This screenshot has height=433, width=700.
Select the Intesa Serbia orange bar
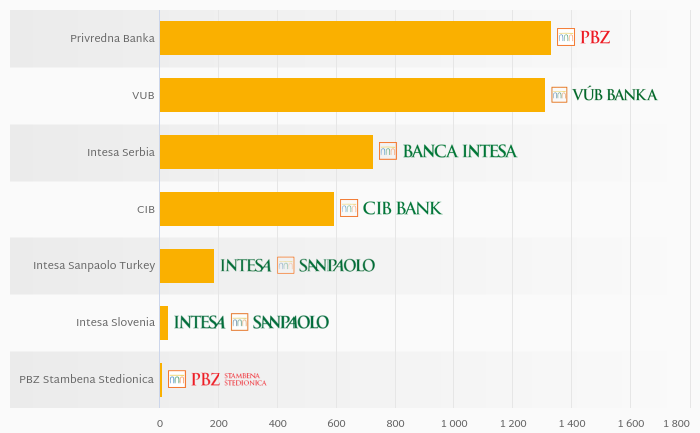[x=266, y=152]
